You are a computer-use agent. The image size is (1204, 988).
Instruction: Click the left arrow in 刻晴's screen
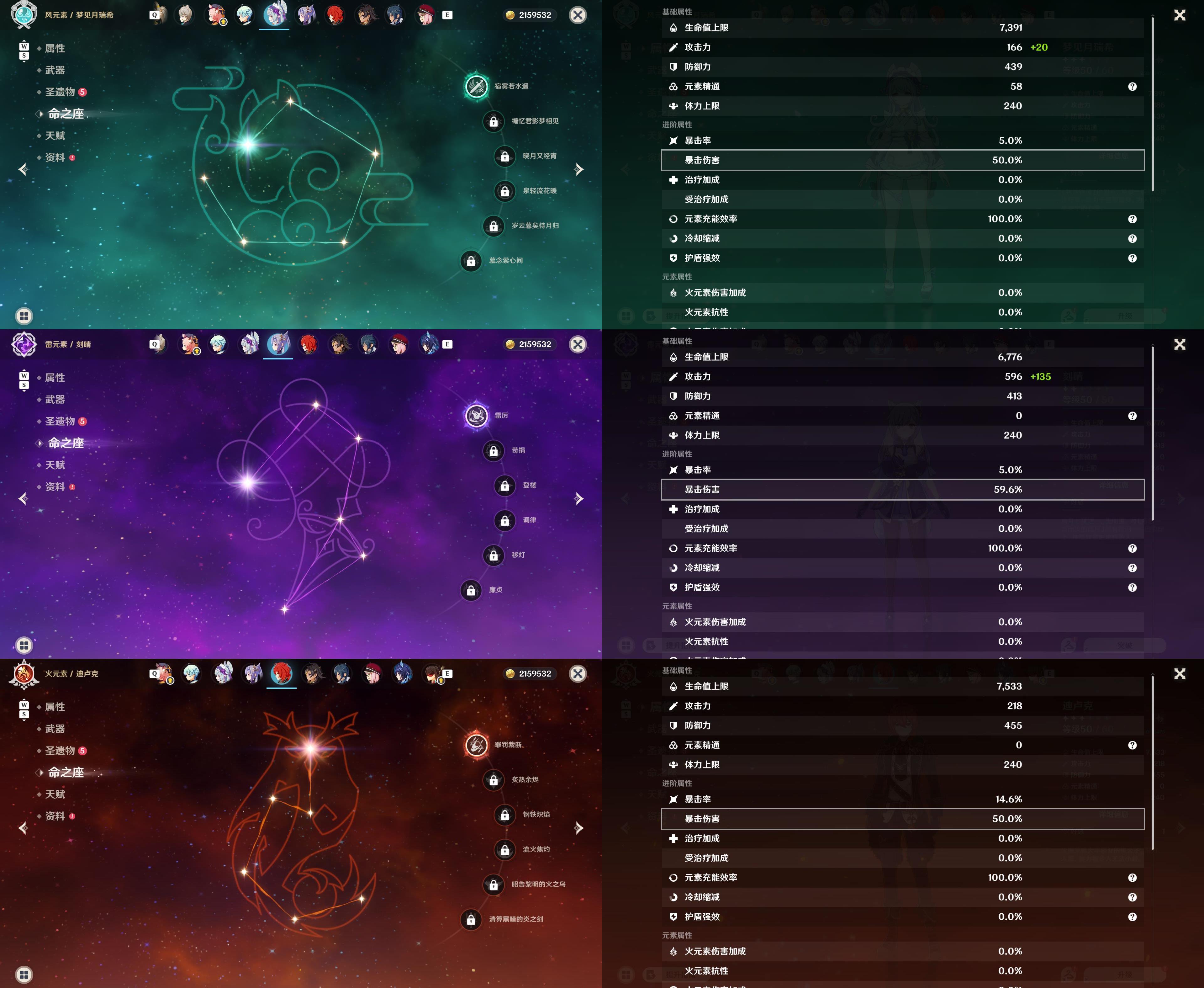[x=23, y=499]
